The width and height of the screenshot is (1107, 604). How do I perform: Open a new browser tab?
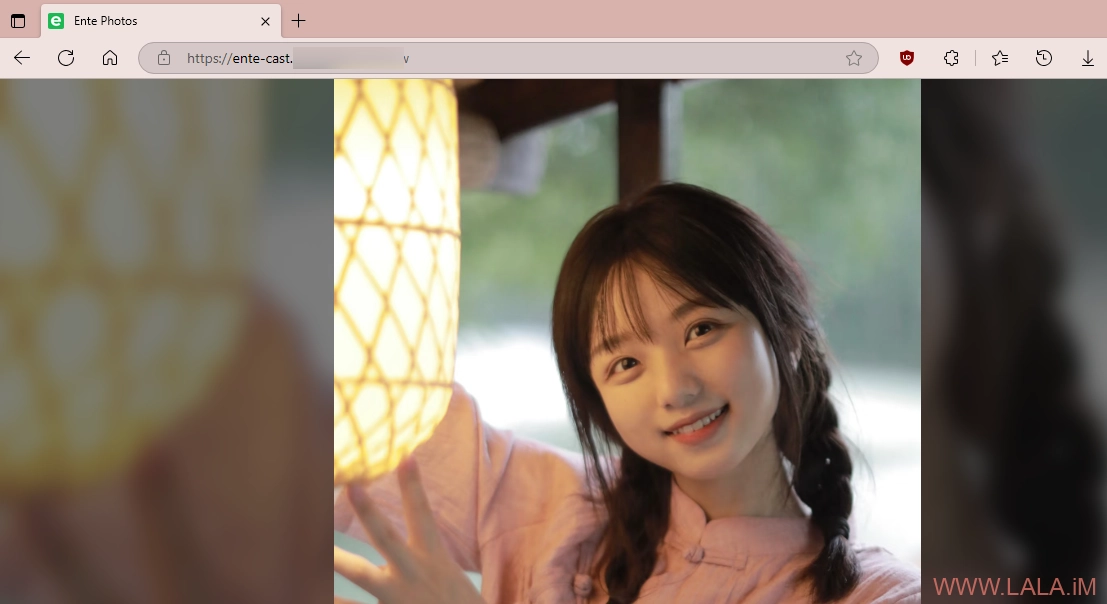298,21
